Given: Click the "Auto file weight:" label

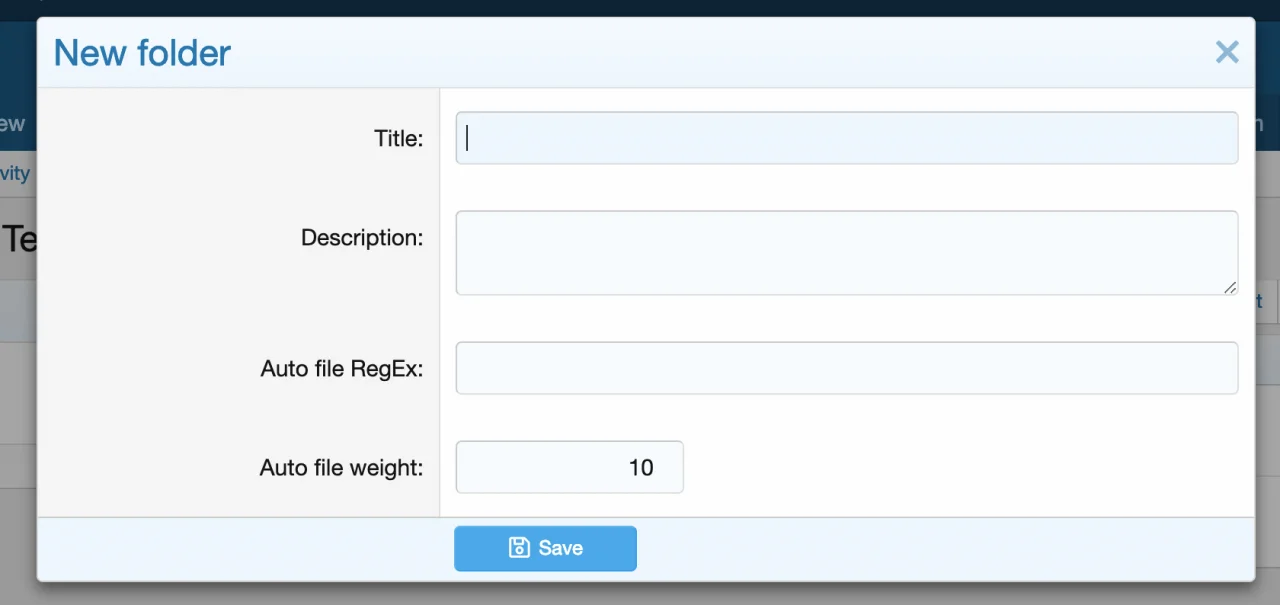Looking at the screenshot, I should [x=341, y=468].
